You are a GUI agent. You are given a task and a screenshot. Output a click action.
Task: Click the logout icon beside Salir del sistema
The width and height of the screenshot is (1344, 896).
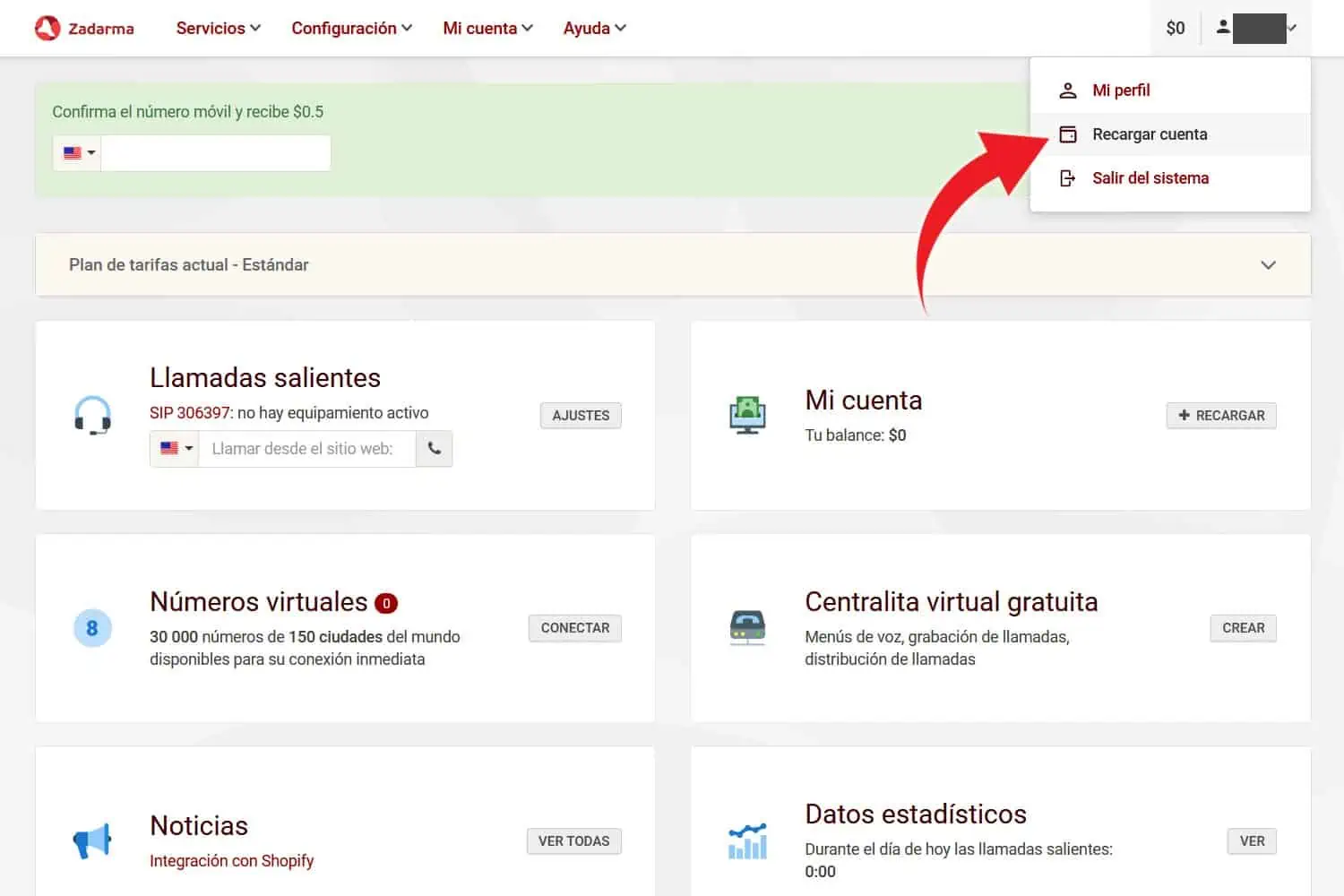coord(1067,178)
